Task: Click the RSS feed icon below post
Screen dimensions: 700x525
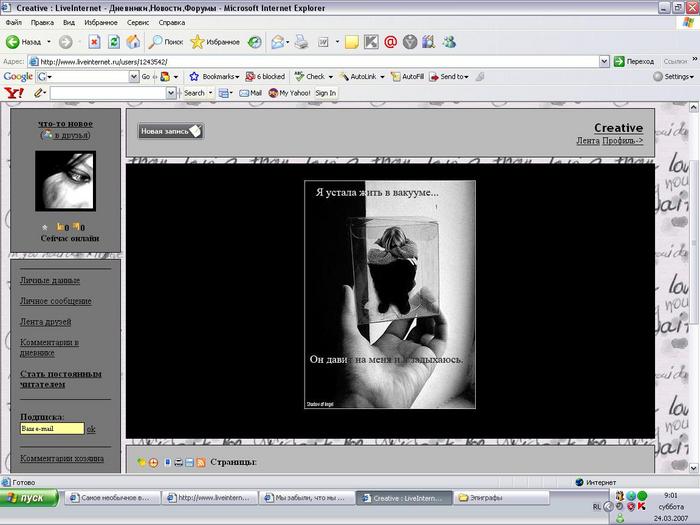Action: point(201,462)
